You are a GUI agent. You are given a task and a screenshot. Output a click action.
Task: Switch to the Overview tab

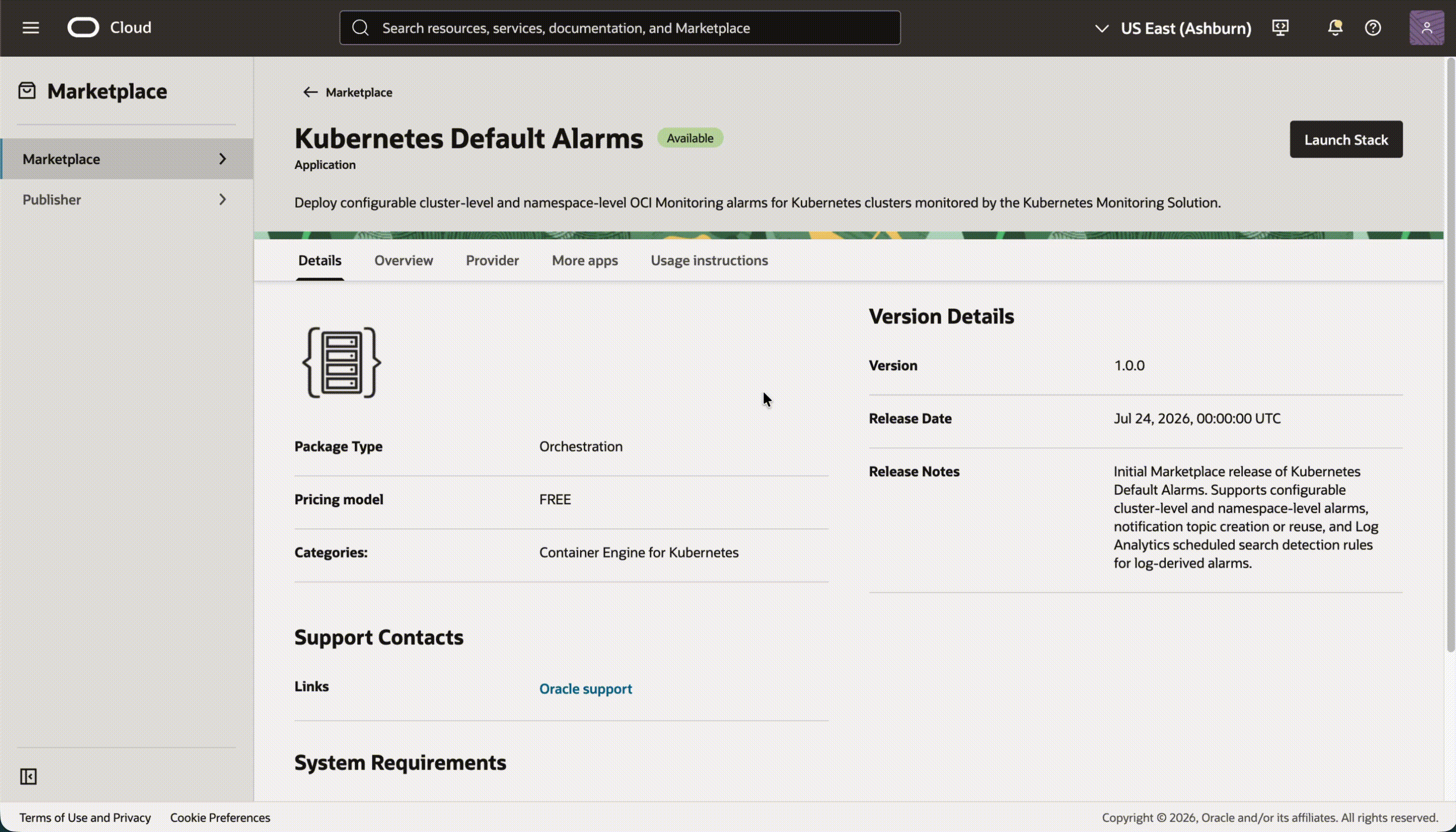pos(404,261)
